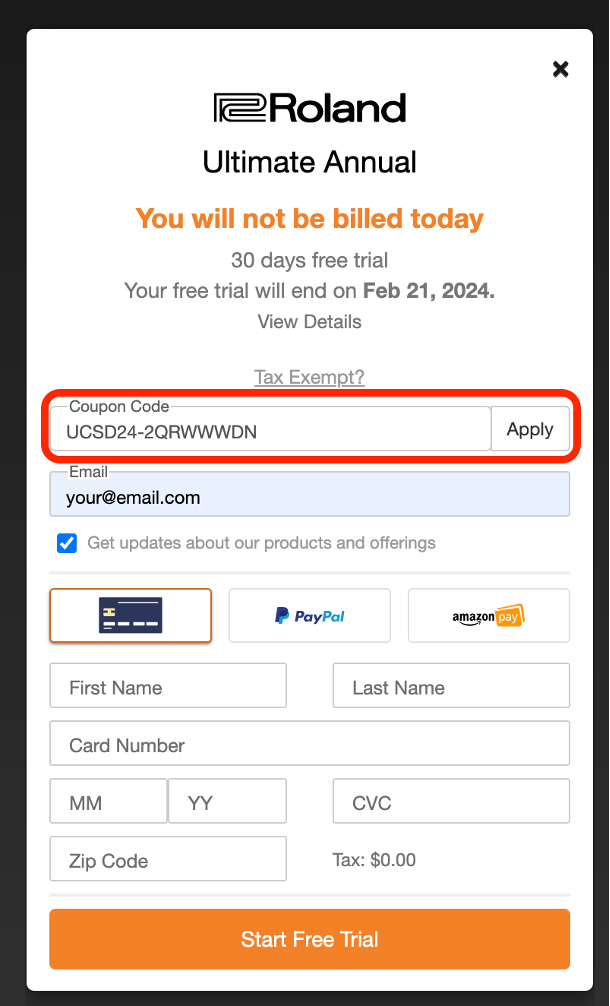Select the credit card payment icon
Viewport: 610px width, 1006px height.
130,615
